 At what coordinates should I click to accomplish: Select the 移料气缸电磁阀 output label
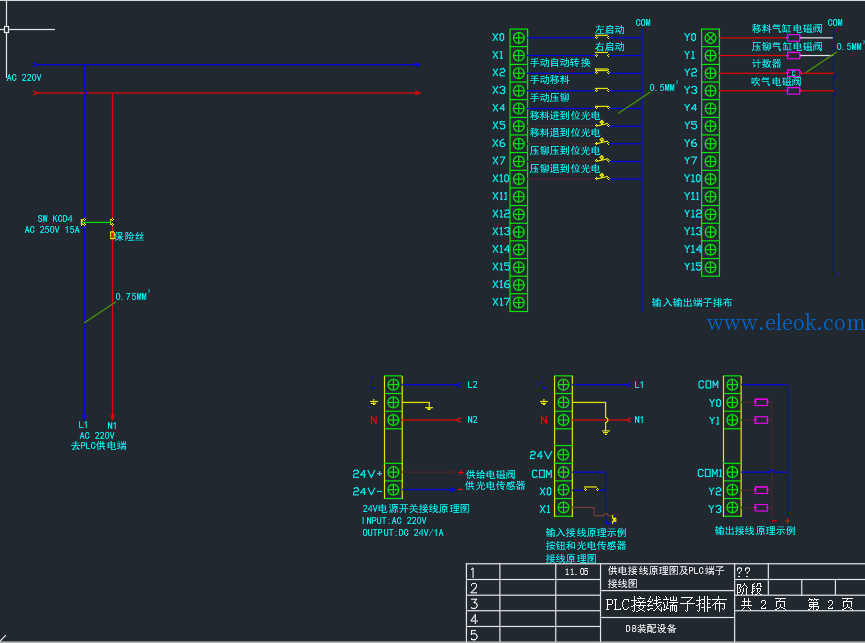coord(787,29)
